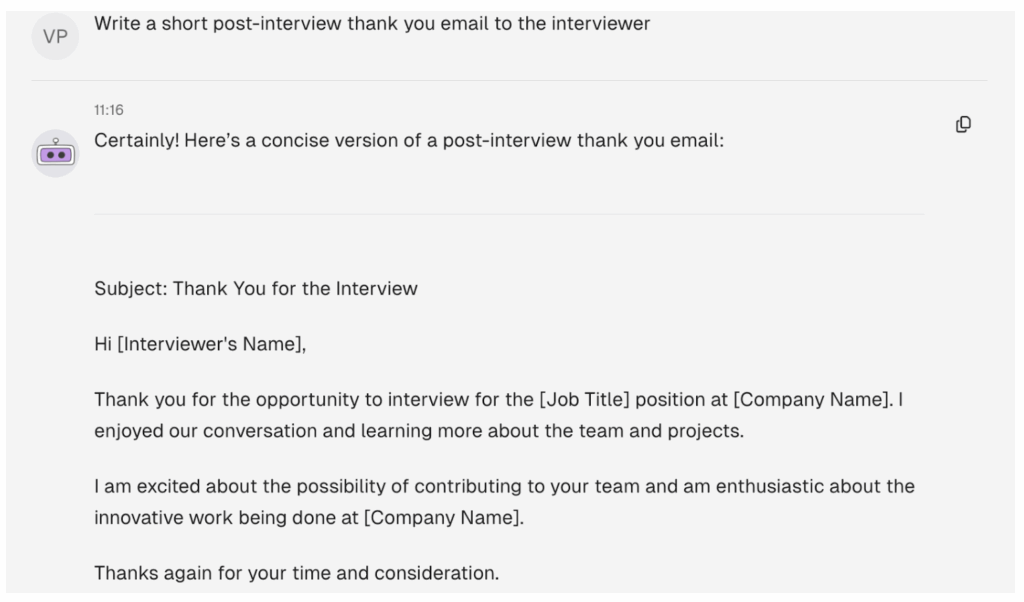Screen dimensions: 1024x602
Task: Click the [Interviewer's Name] placeholder
Action: click(x=210, y=344)
